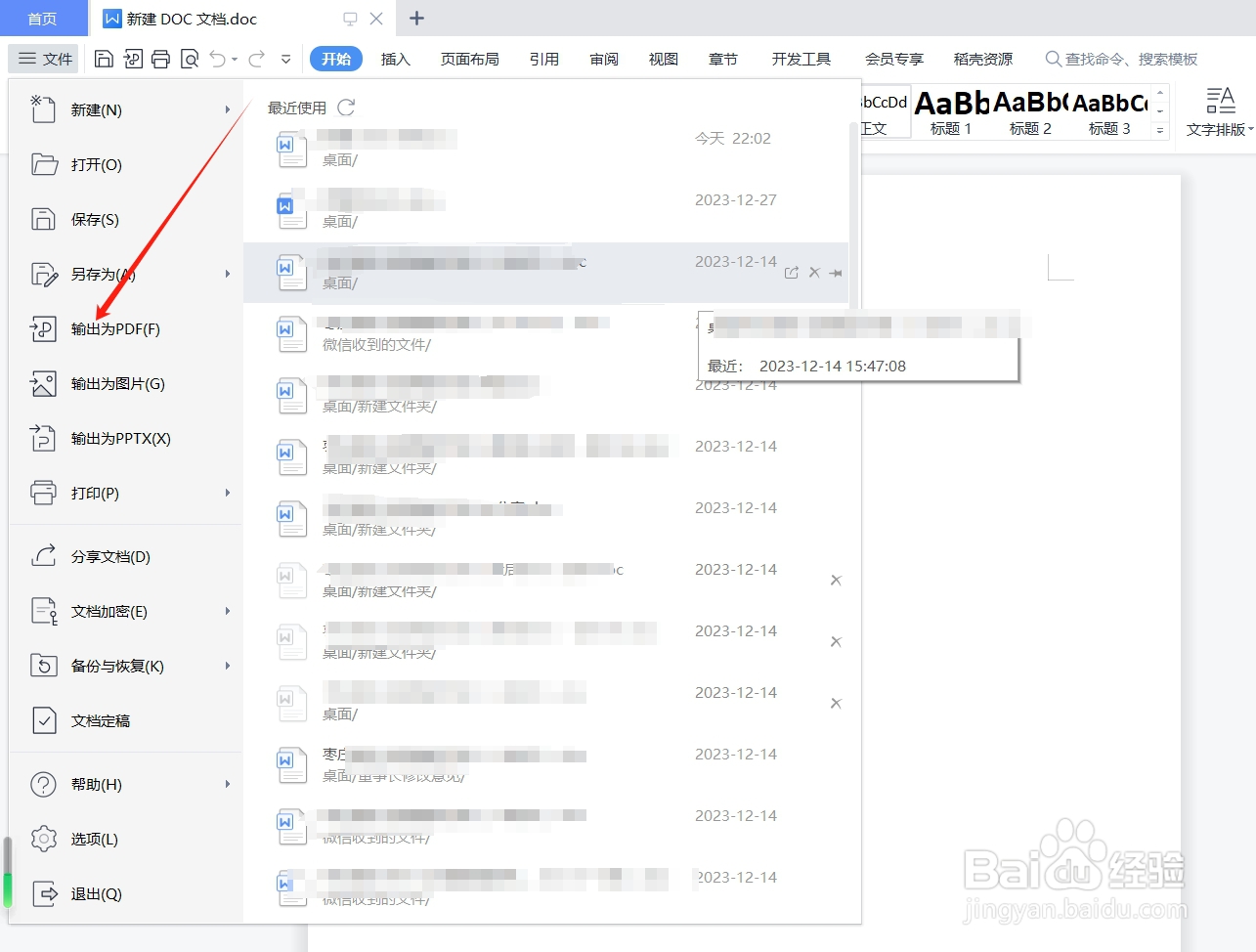This screenshot has width=1256, height=952.
Task: Click the Save As icon in File menu
Action: click(x=44, y=274)
